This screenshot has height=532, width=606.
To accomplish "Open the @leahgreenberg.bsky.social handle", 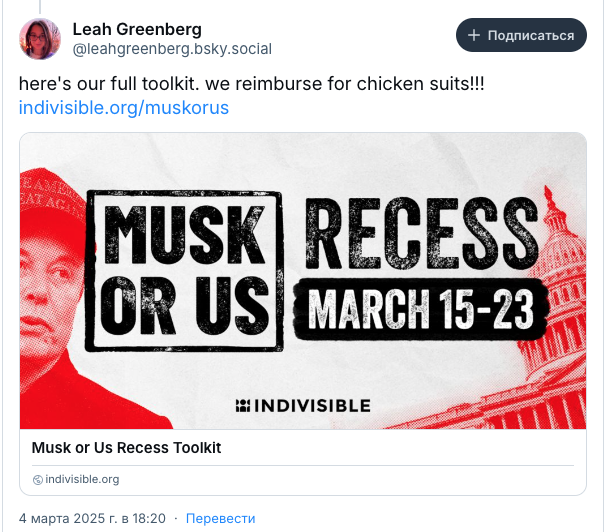I will tap(172, 49).
